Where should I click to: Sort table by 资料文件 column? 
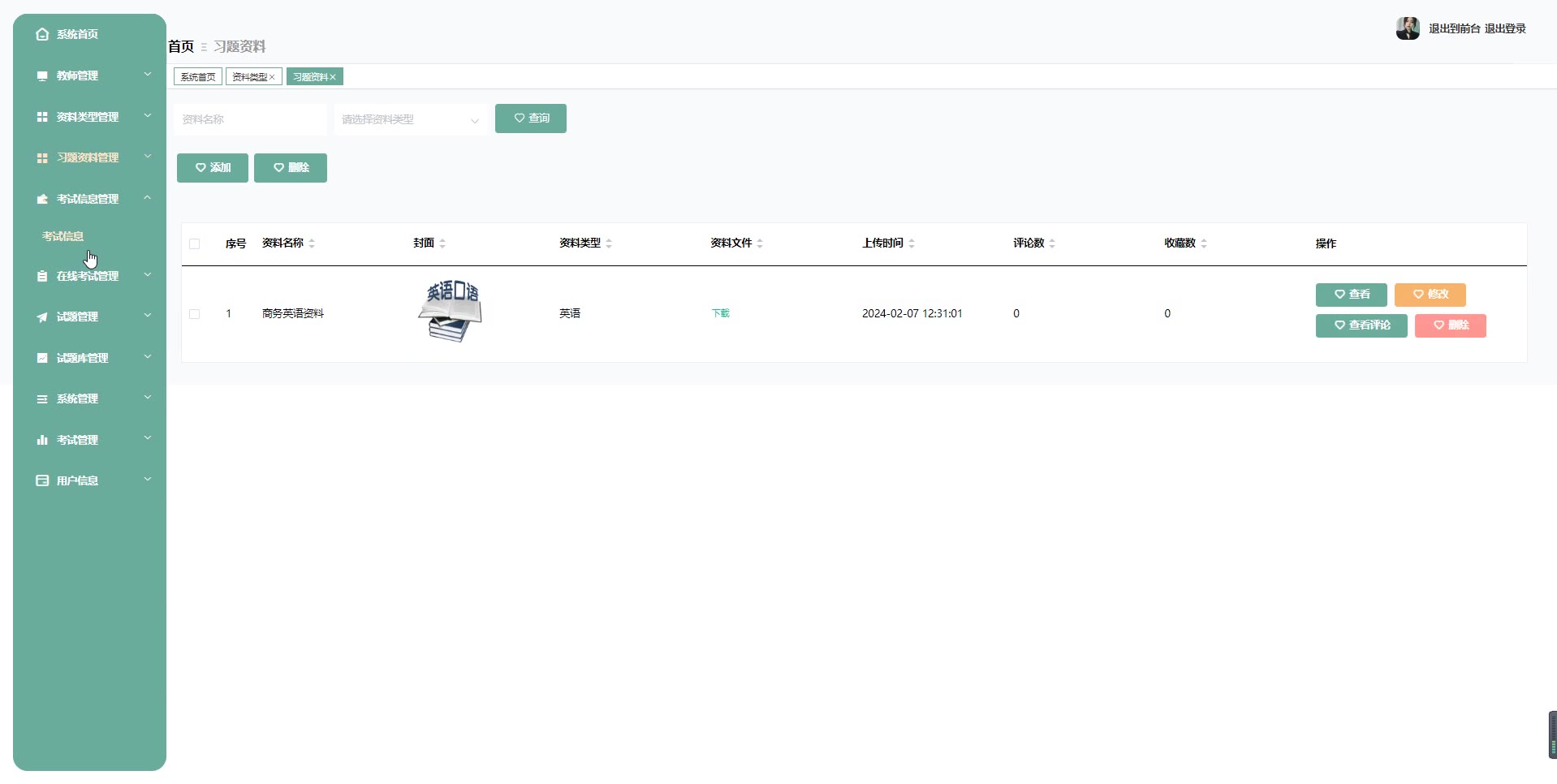760,243
